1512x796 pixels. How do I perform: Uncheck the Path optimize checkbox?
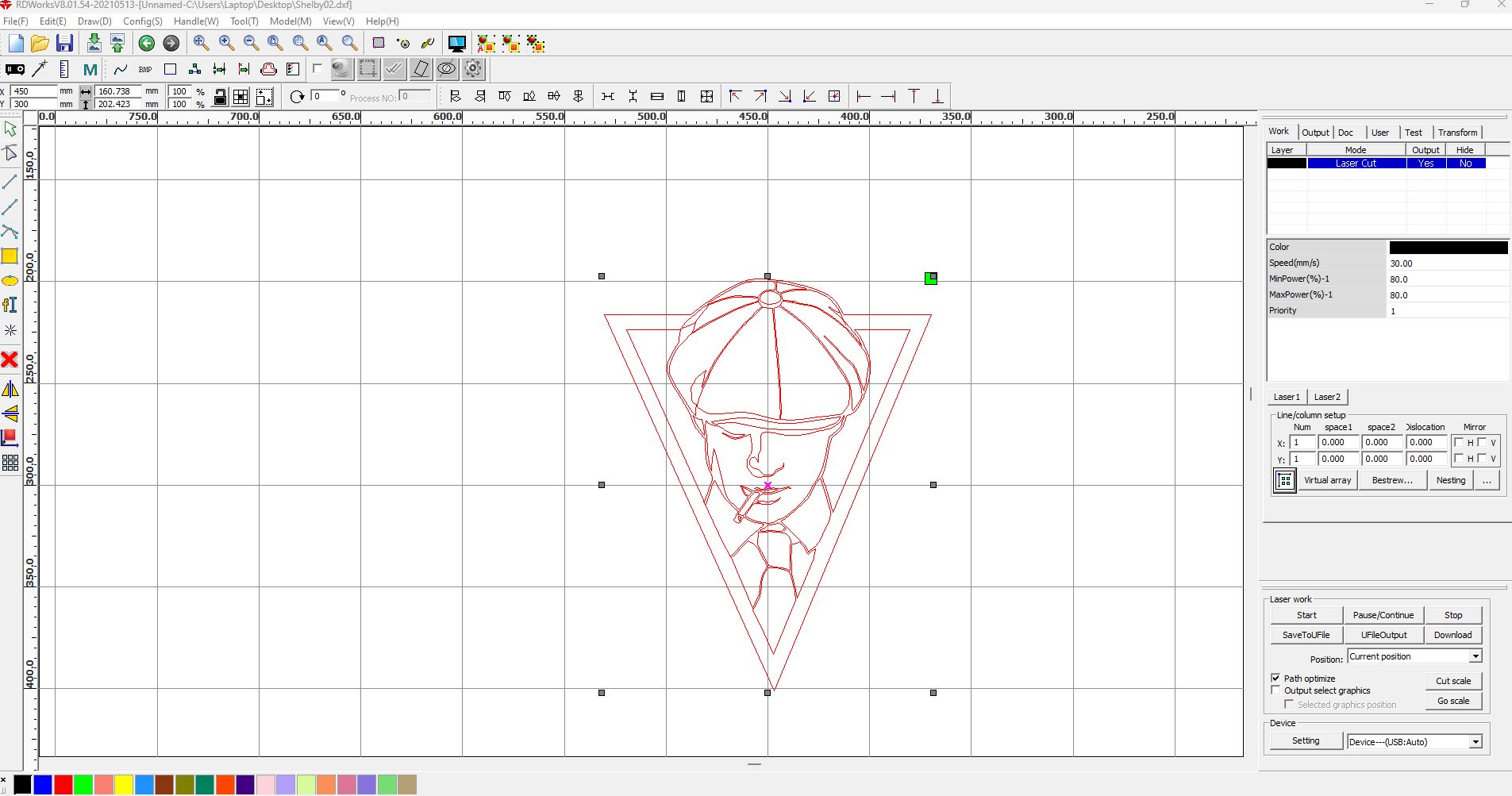(x=1275, y=678)
